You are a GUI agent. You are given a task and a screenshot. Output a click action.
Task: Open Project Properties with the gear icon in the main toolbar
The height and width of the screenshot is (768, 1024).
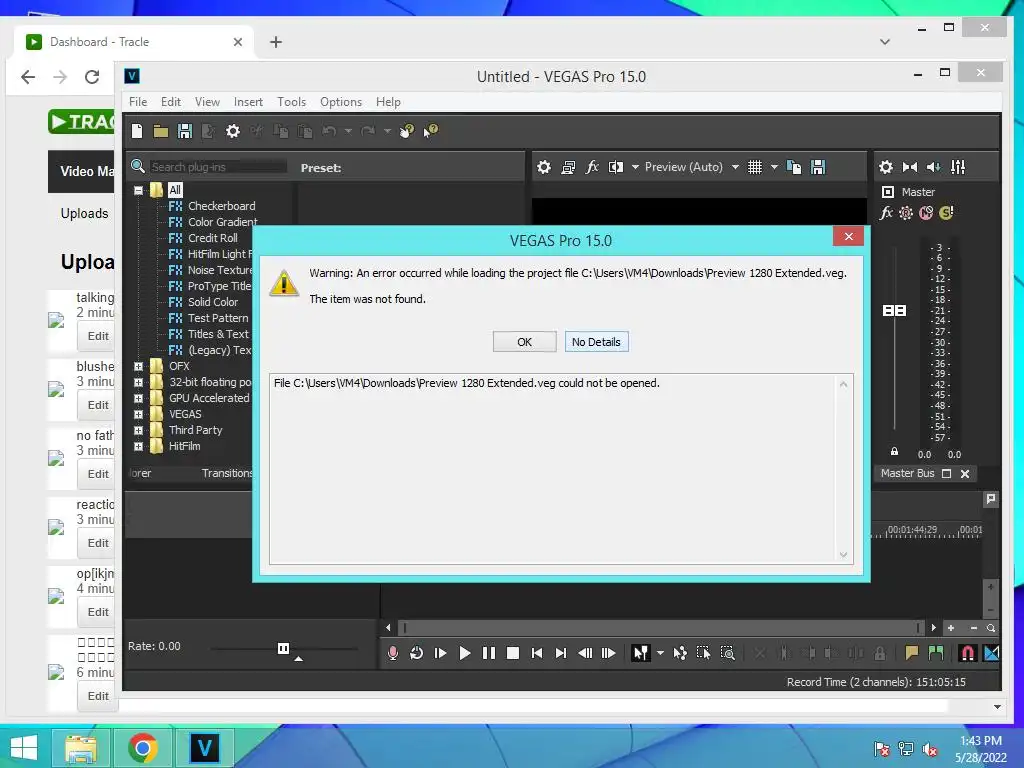tap(232, 131)
